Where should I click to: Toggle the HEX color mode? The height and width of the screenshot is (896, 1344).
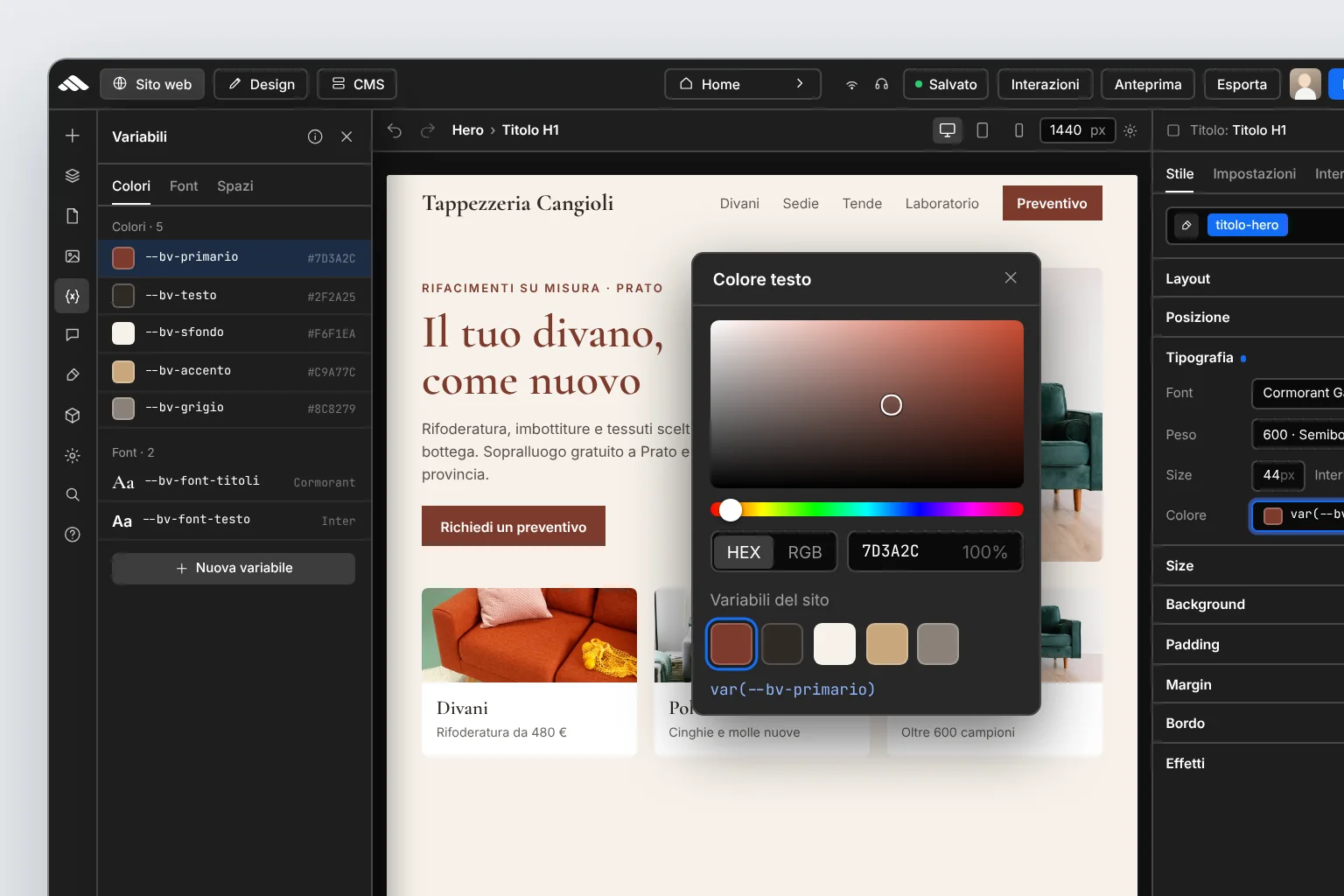tap(744, 552)
